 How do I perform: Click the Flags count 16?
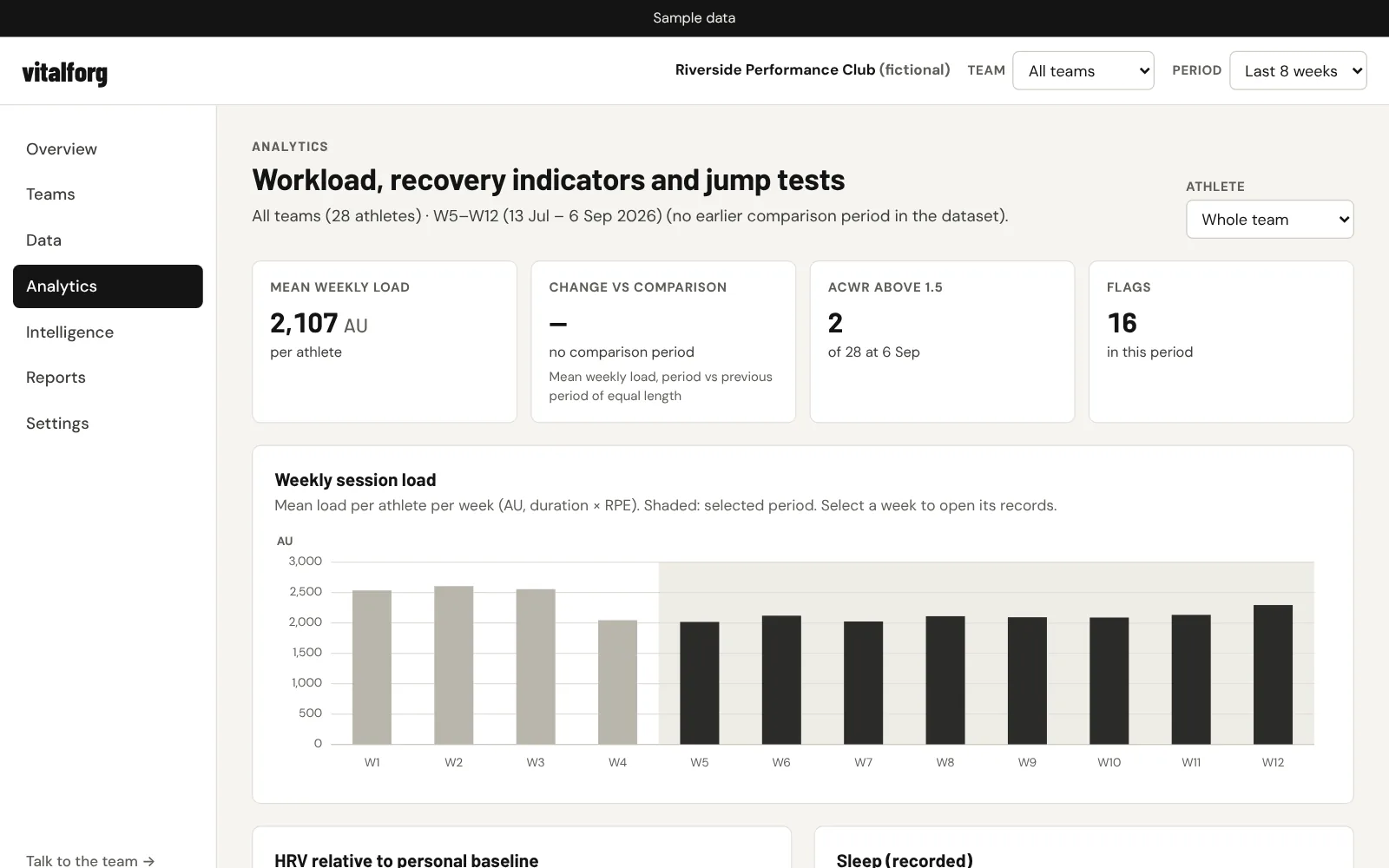tap(1122, 324)
